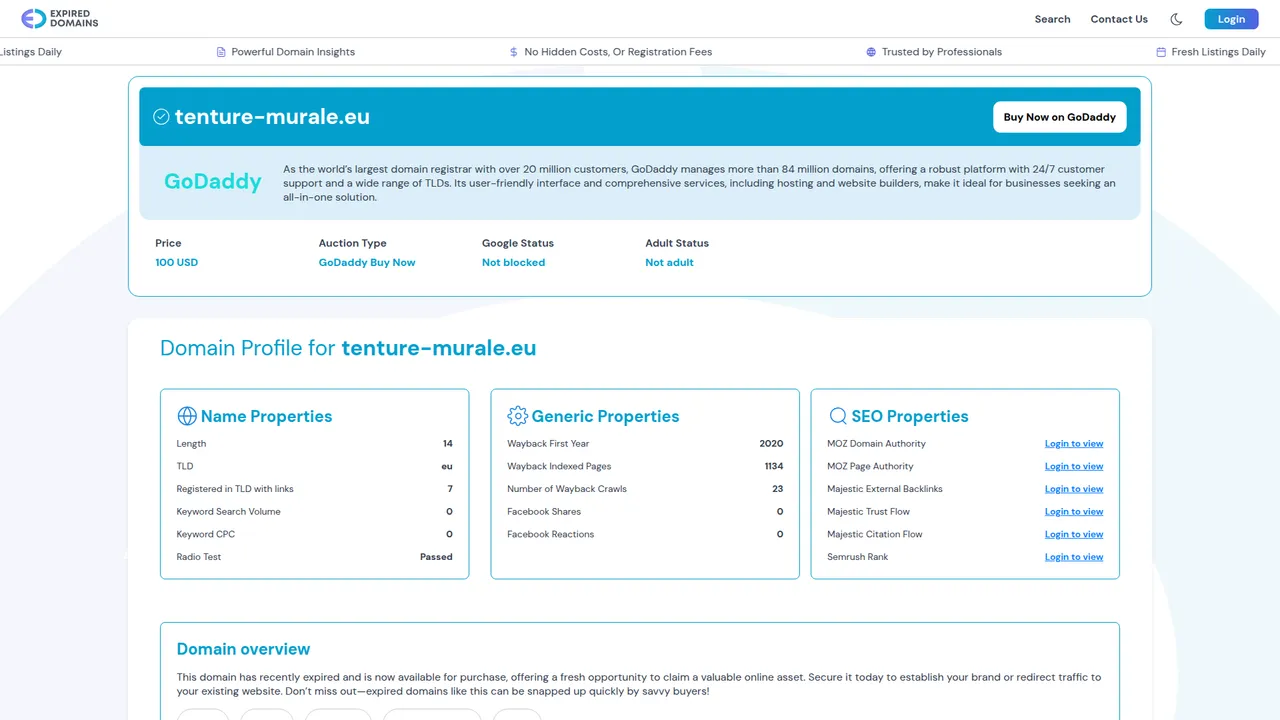Click the 'Wayback Indexed Pages' value 1134

pyautogui.click(x=774, y=467)
